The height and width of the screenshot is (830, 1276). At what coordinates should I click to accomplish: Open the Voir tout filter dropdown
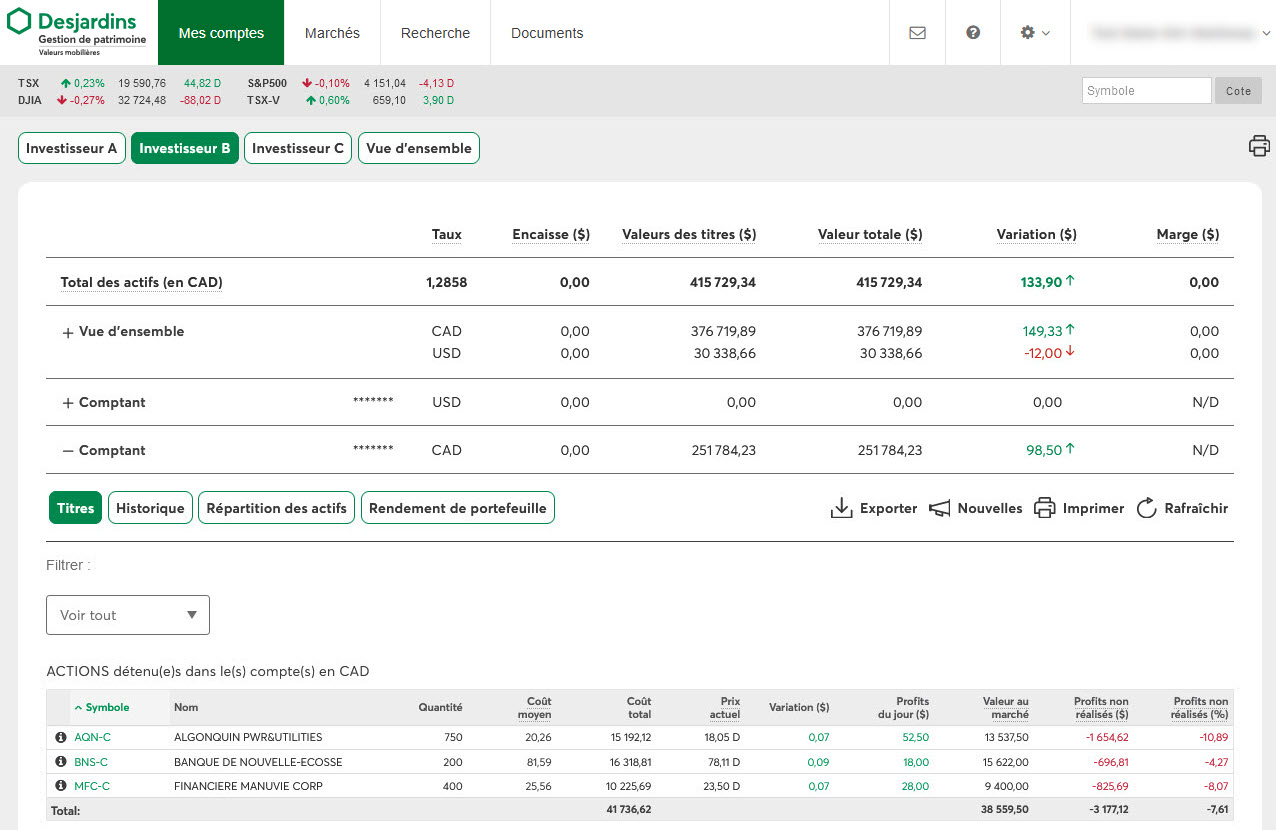point(128,615)
